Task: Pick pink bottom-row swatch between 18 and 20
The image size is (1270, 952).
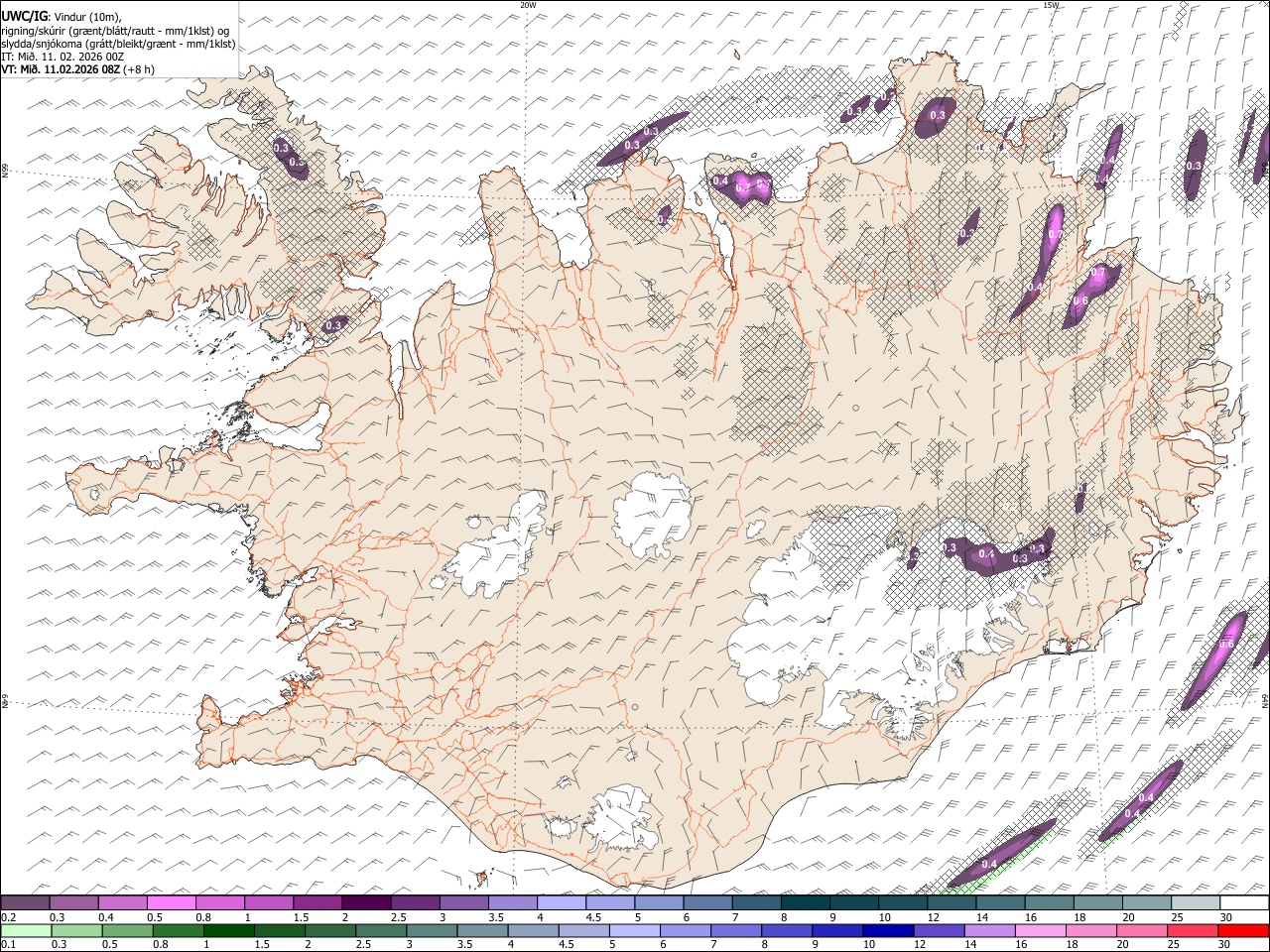Action: click(1091, 931)
